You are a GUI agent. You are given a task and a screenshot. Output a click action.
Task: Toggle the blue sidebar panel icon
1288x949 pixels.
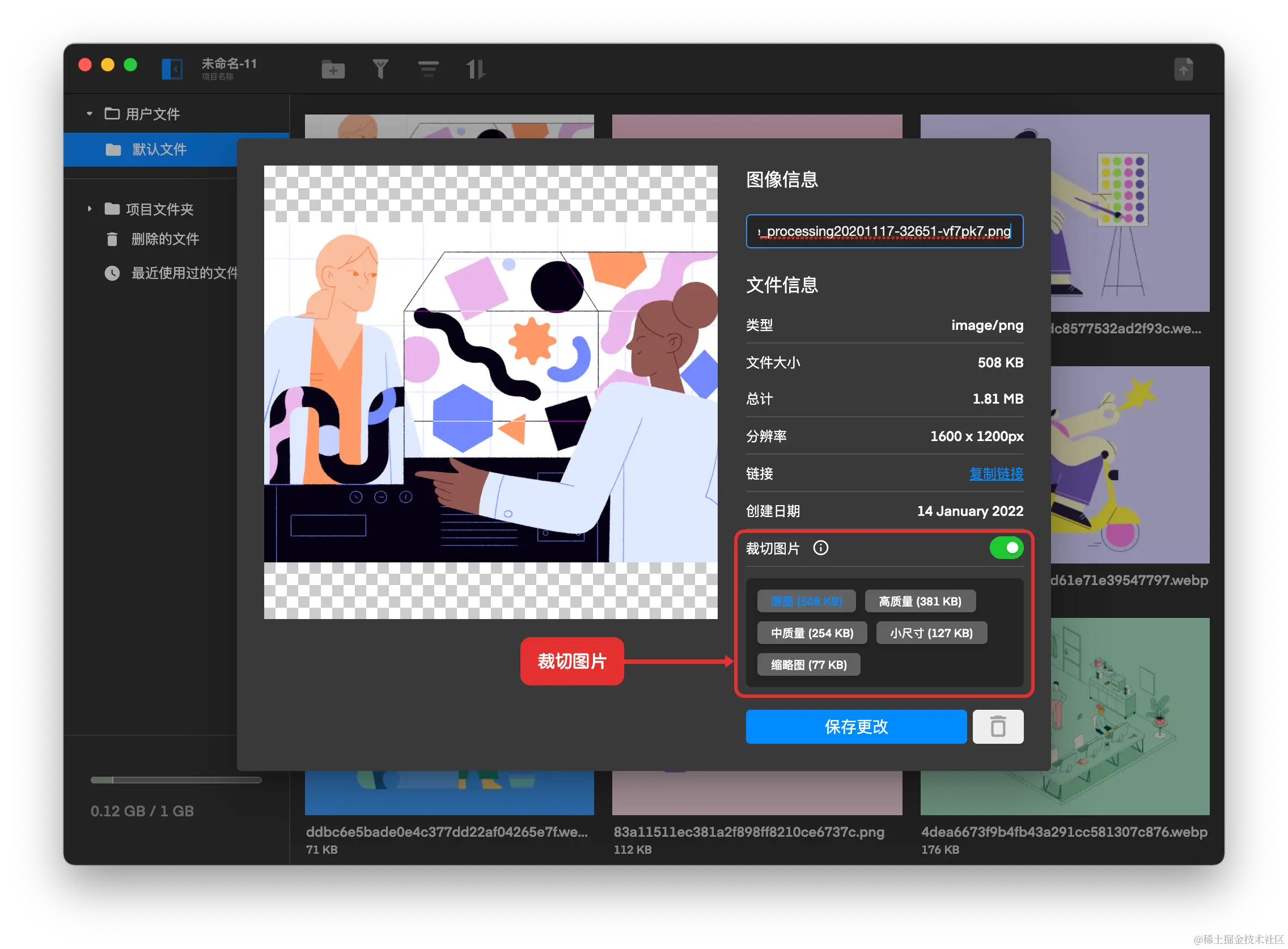[172, 70]
